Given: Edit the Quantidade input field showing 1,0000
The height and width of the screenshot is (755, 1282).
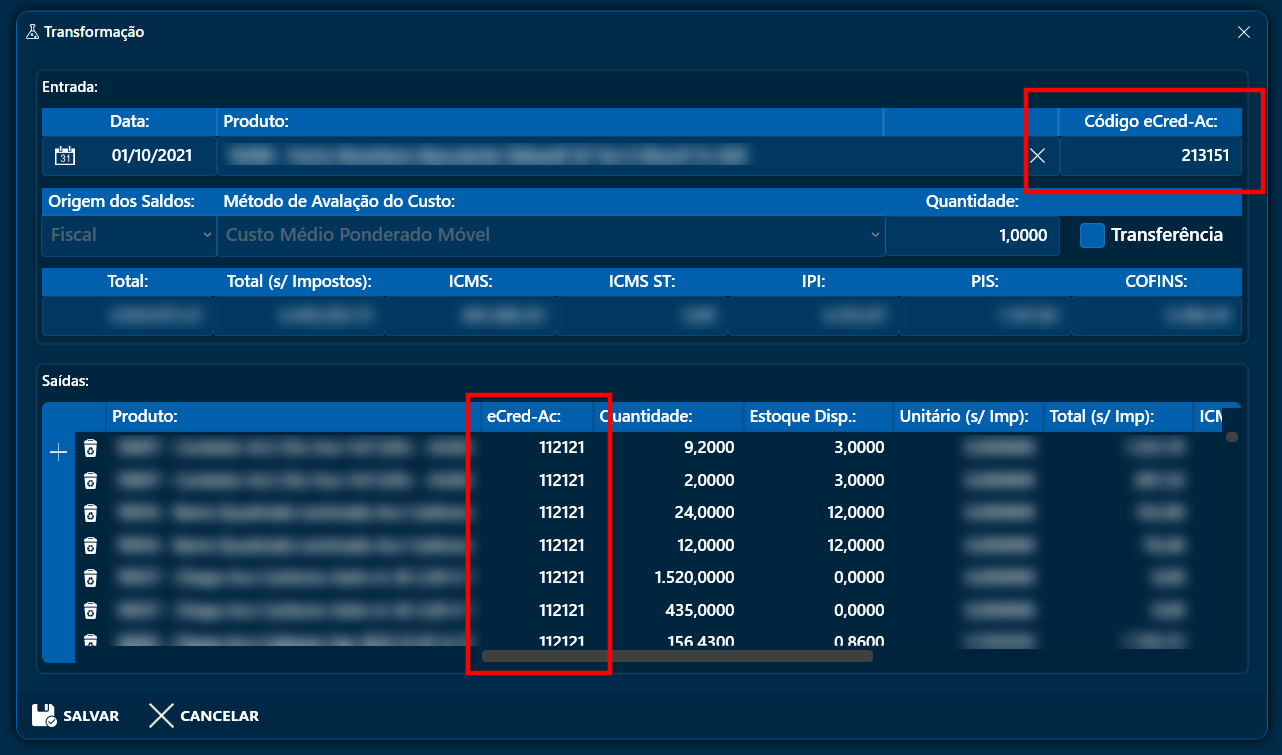Looking at the screenshot, I should tap(970, 236).
